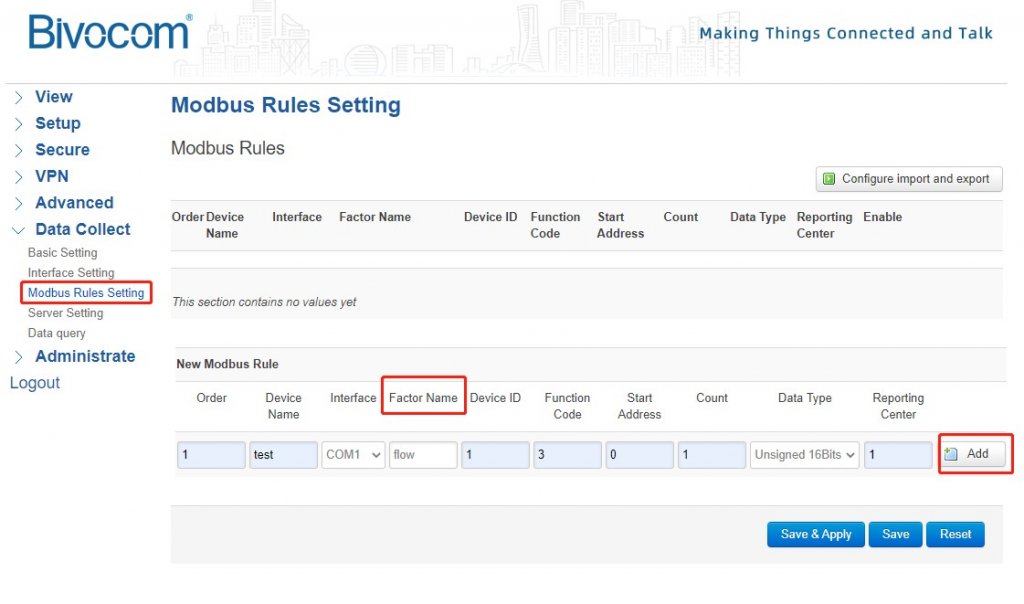The height and width of the screenshot is (604, 1024).
Task: Open the Unsigned 16Bits data type dropdown
Action: pyautogui.click(x=803, y=454)
